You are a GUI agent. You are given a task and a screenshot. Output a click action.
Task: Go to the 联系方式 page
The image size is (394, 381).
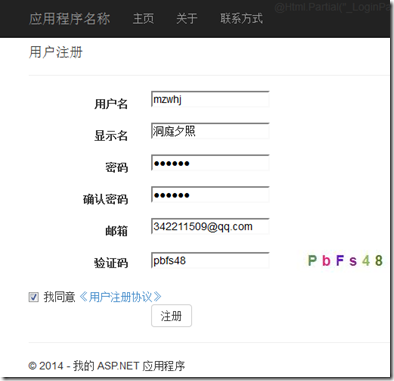tap(241, 18)
